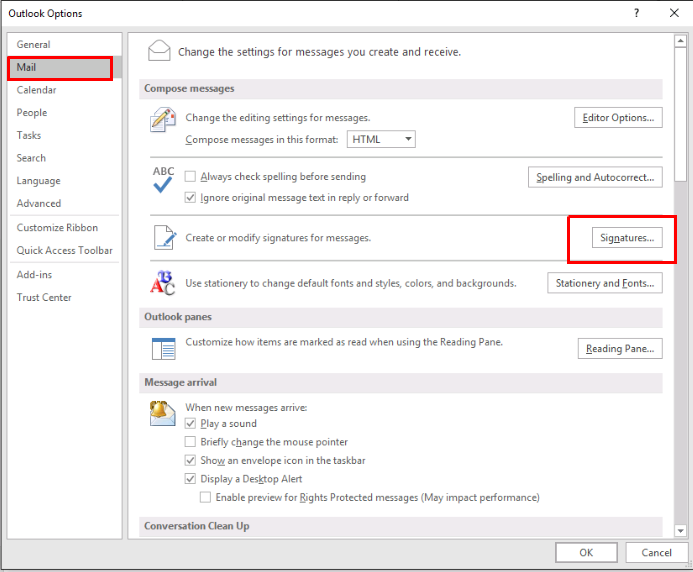
Task: Click the message arrival bell icon
Action: [x=162, y=413]
